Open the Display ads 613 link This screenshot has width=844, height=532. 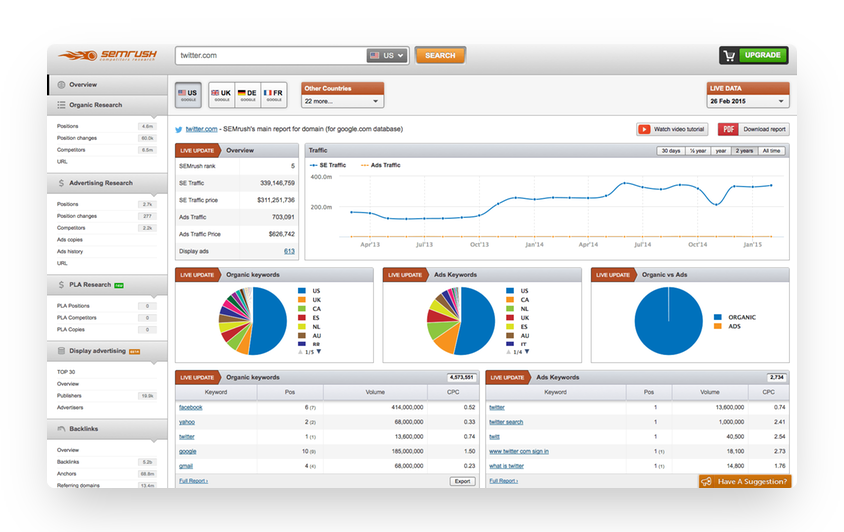coord(289,251)
